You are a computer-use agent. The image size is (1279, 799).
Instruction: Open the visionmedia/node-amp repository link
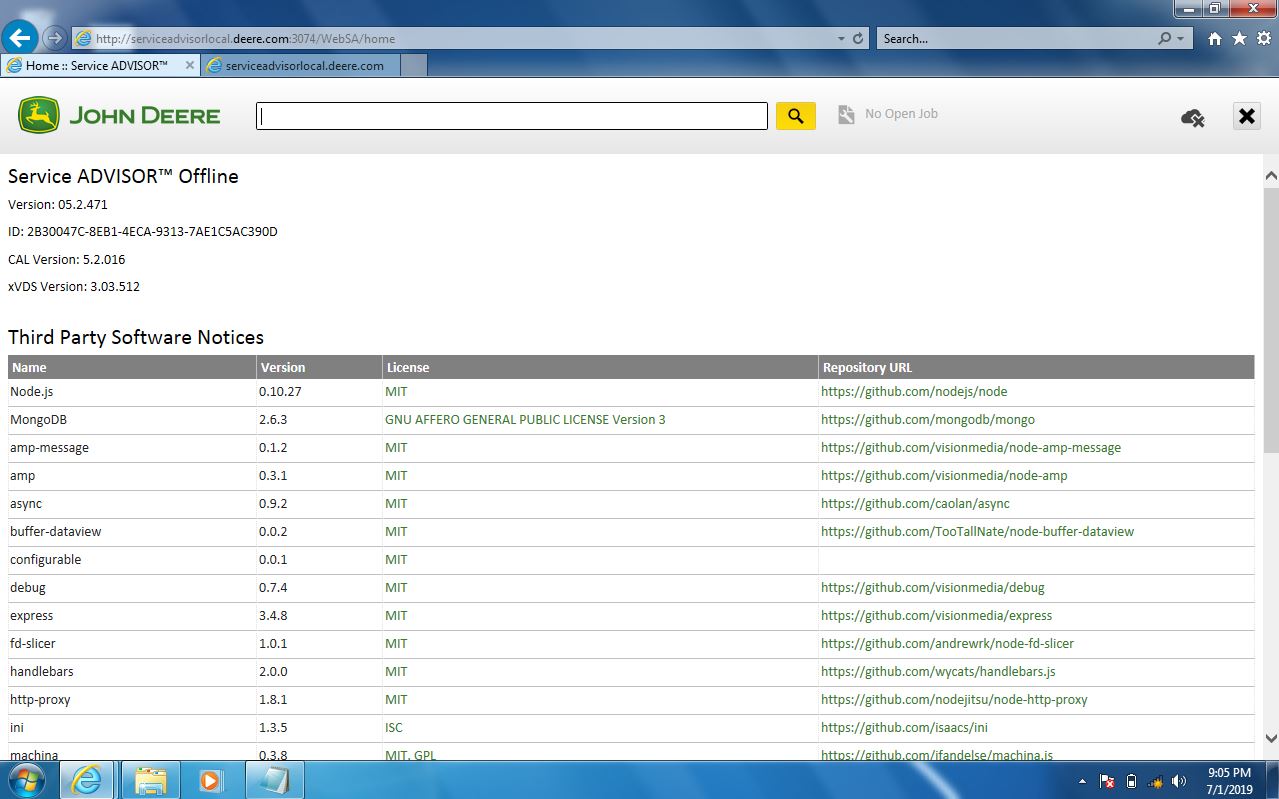pyautogui.click(x=944, y=476)
